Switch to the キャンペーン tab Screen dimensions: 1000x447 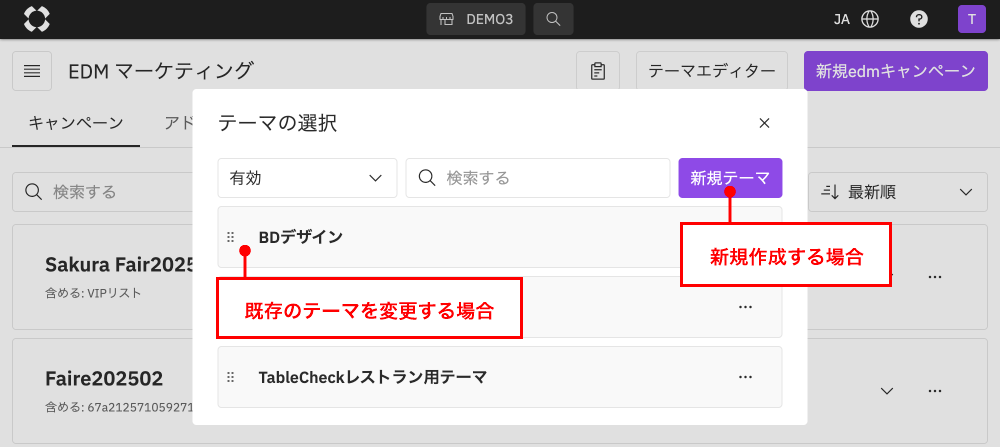pos(76,122)
